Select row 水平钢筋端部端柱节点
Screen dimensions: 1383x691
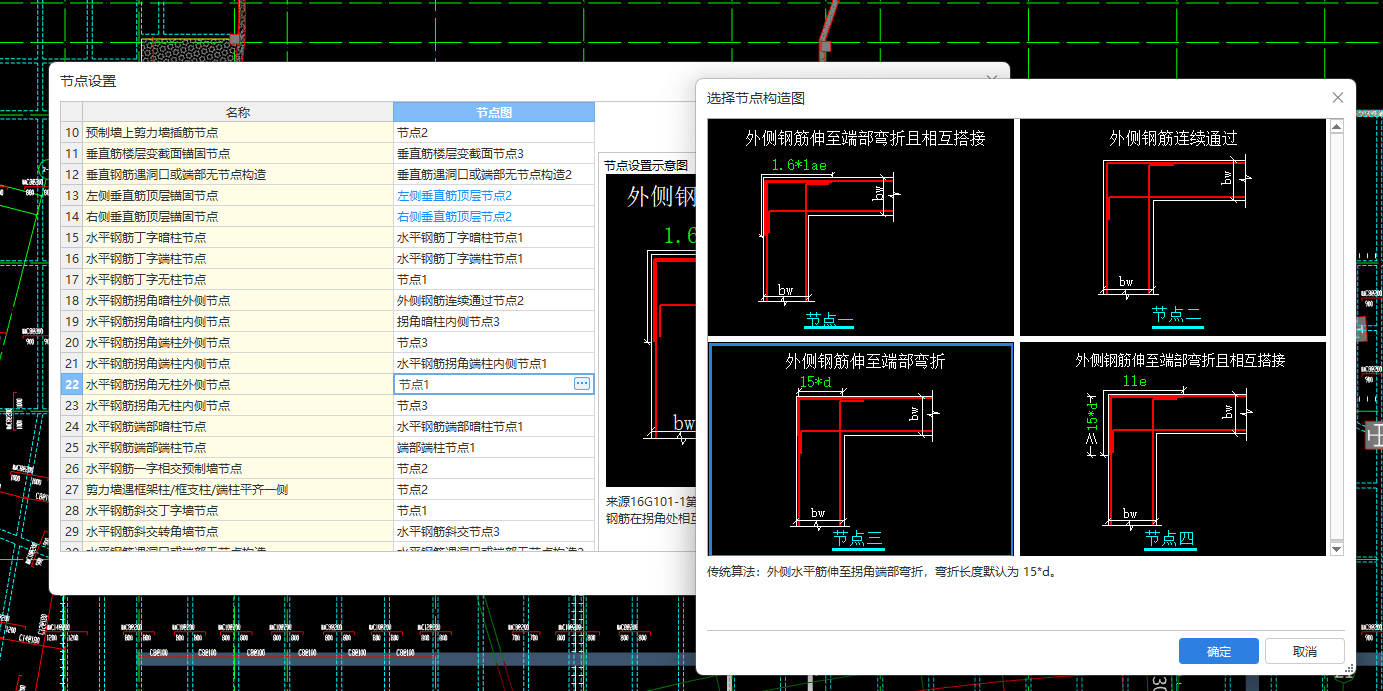coord(238,447)
